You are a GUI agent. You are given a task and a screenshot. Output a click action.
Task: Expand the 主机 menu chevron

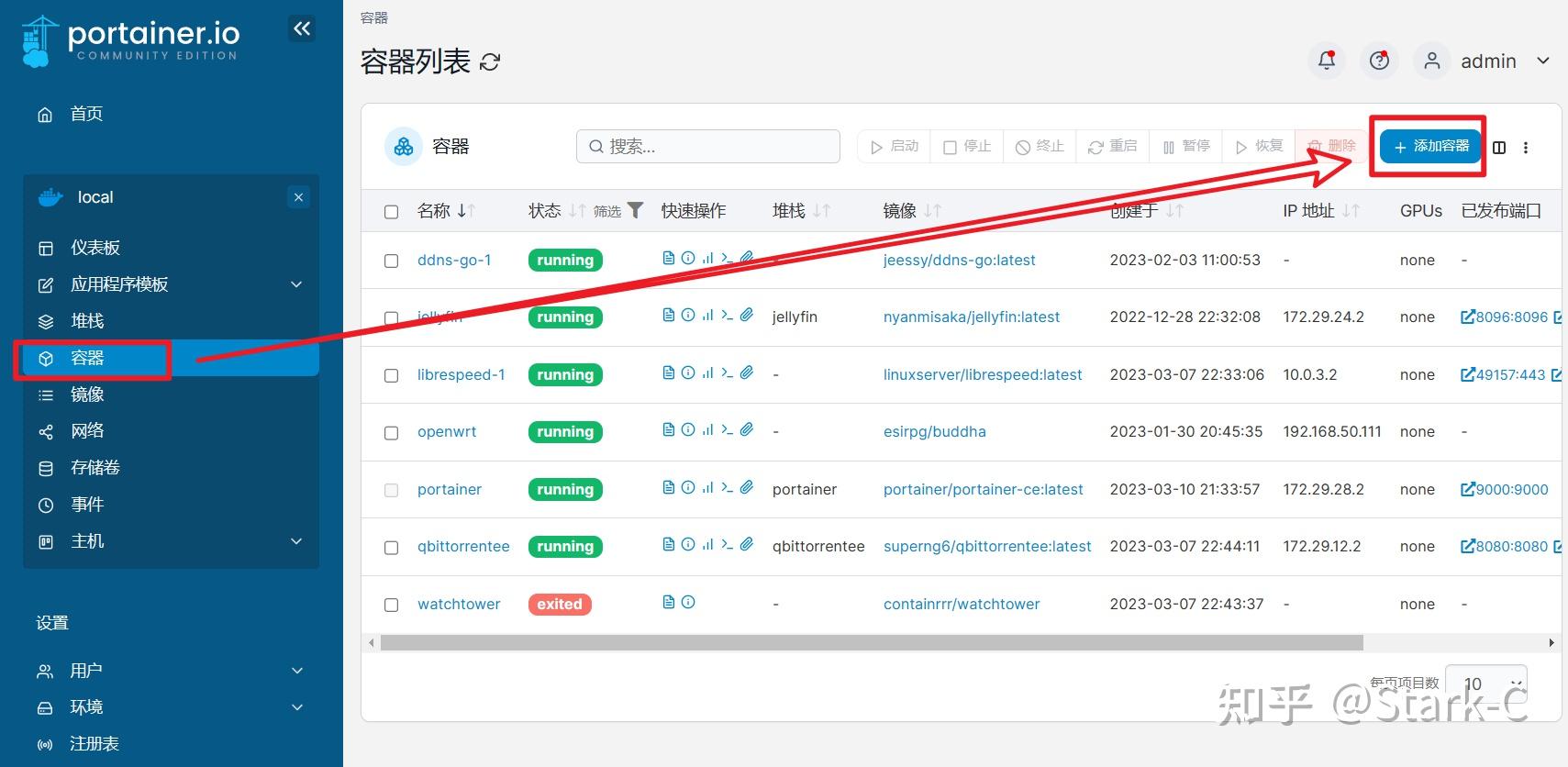[x=296, y=541]
